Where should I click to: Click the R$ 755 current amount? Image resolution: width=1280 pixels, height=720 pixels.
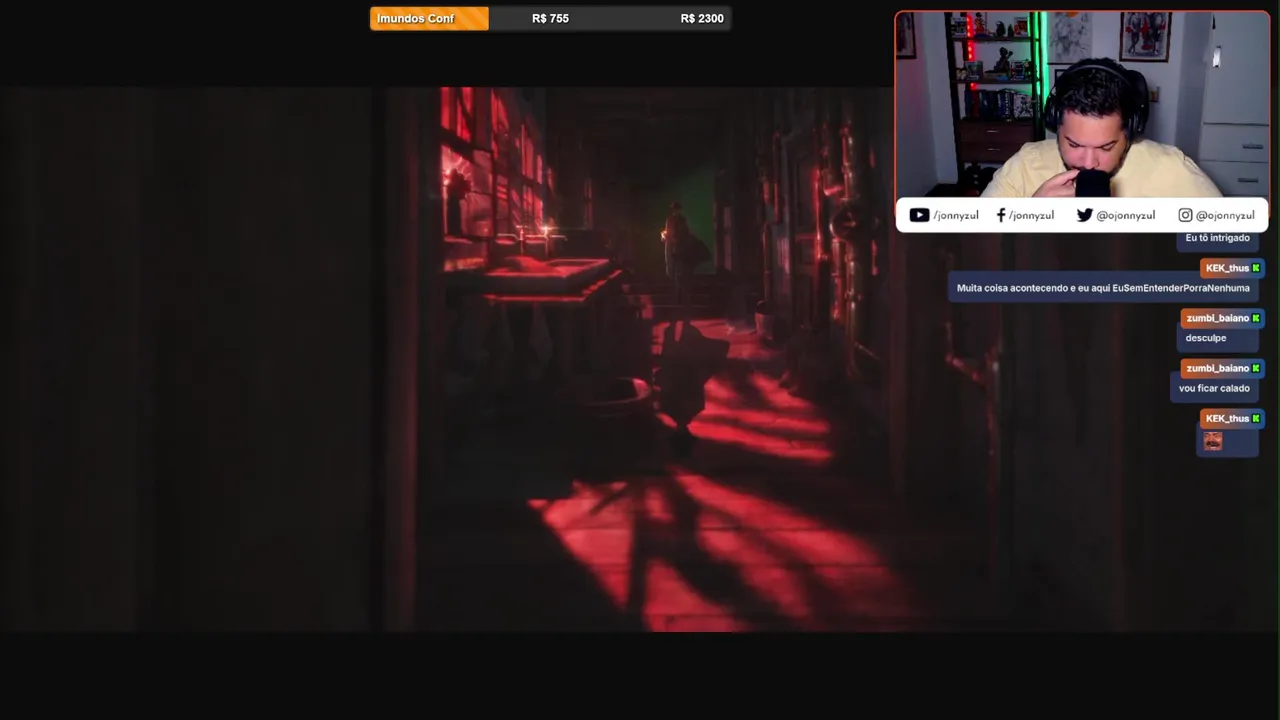tap(550, 18)
